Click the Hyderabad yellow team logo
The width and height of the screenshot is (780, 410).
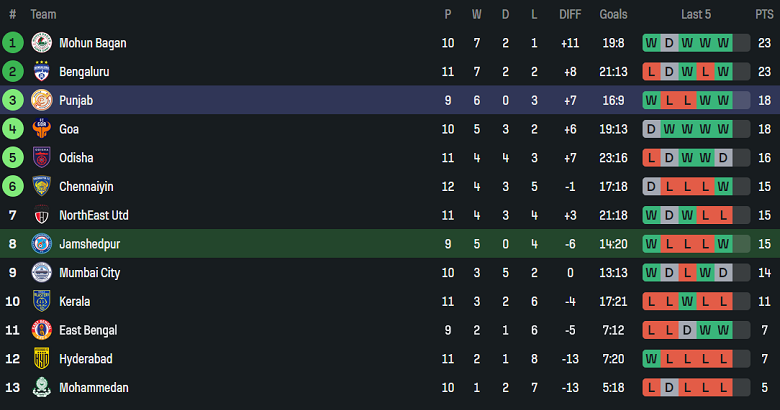42,359
